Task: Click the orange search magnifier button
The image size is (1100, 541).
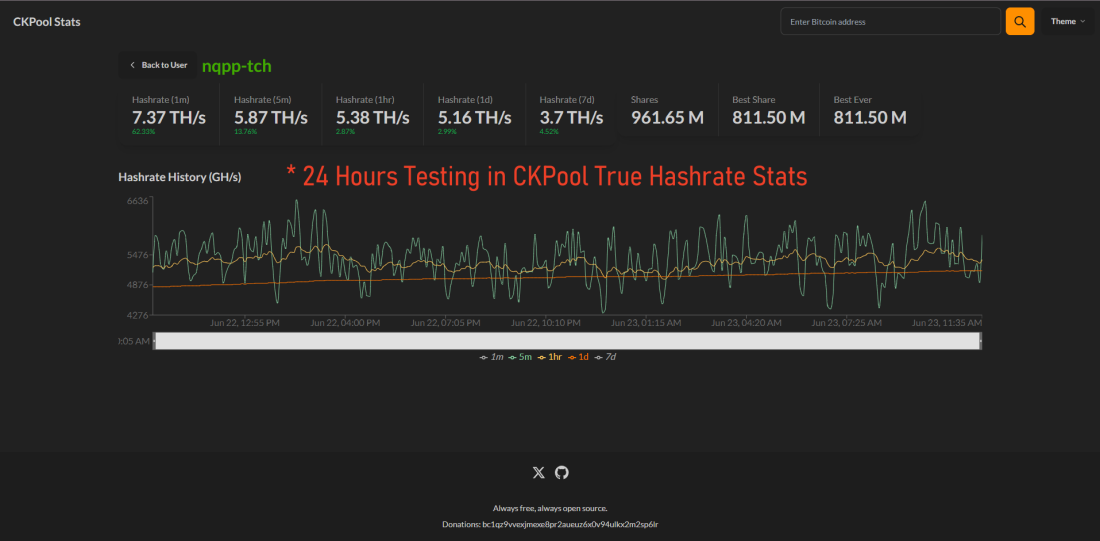Action: [1019, 22]
